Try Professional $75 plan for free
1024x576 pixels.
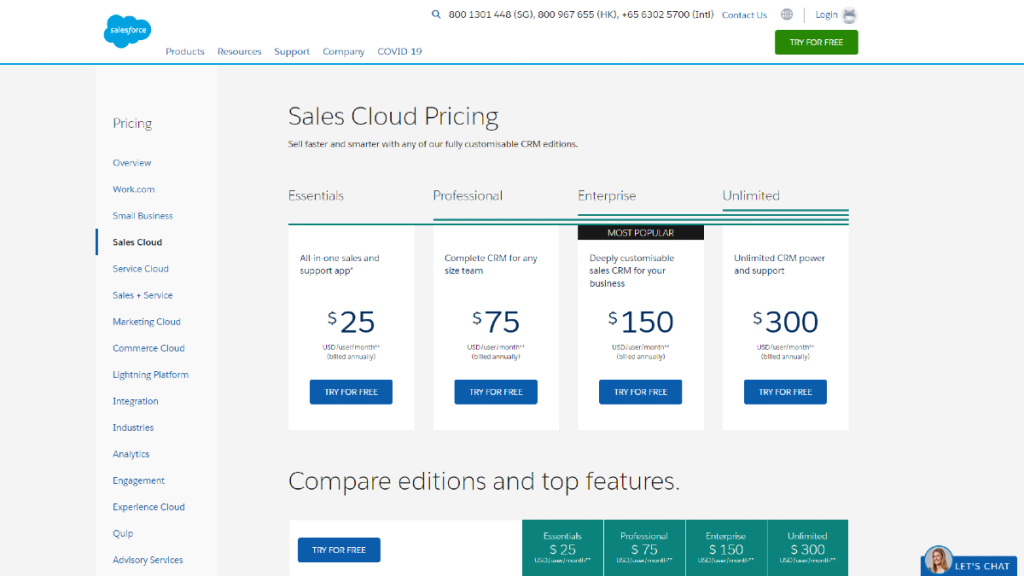[x=496, y=392]
